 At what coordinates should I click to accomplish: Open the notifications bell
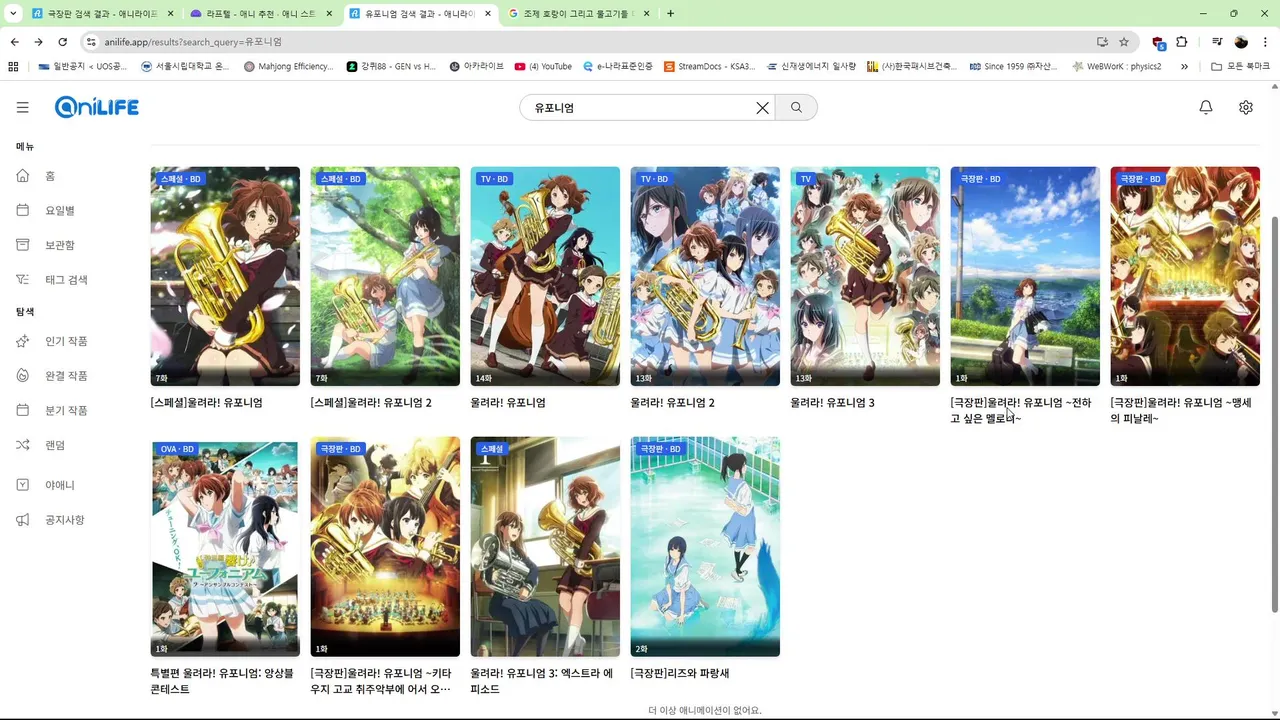point(1206,107)
